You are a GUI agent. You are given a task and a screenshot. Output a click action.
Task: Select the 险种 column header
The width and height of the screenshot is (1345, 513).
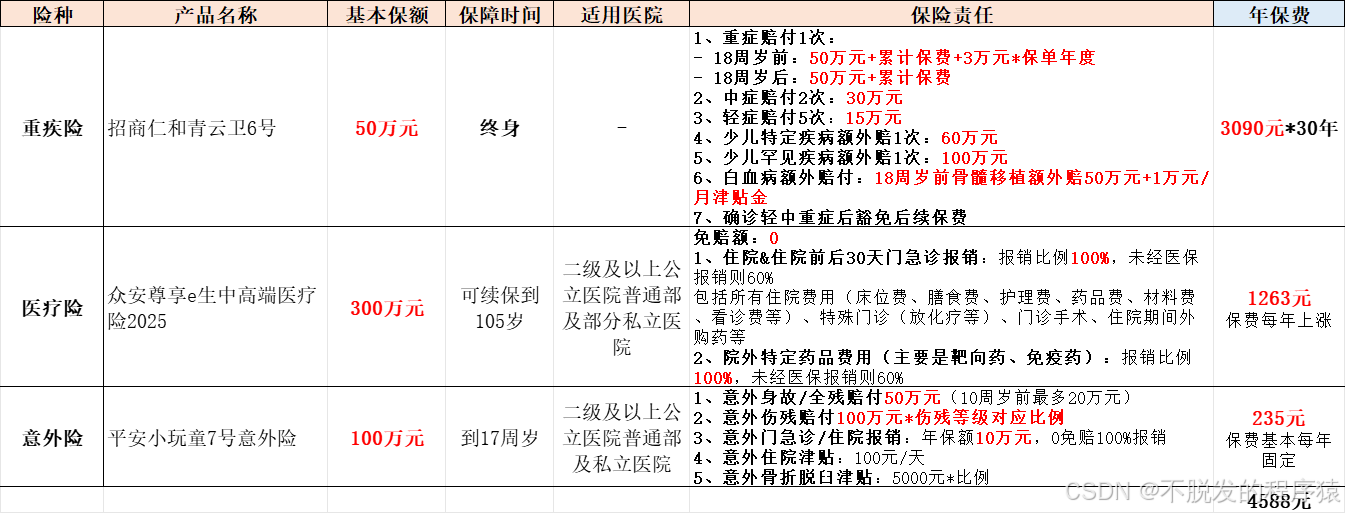click(52, 14)
